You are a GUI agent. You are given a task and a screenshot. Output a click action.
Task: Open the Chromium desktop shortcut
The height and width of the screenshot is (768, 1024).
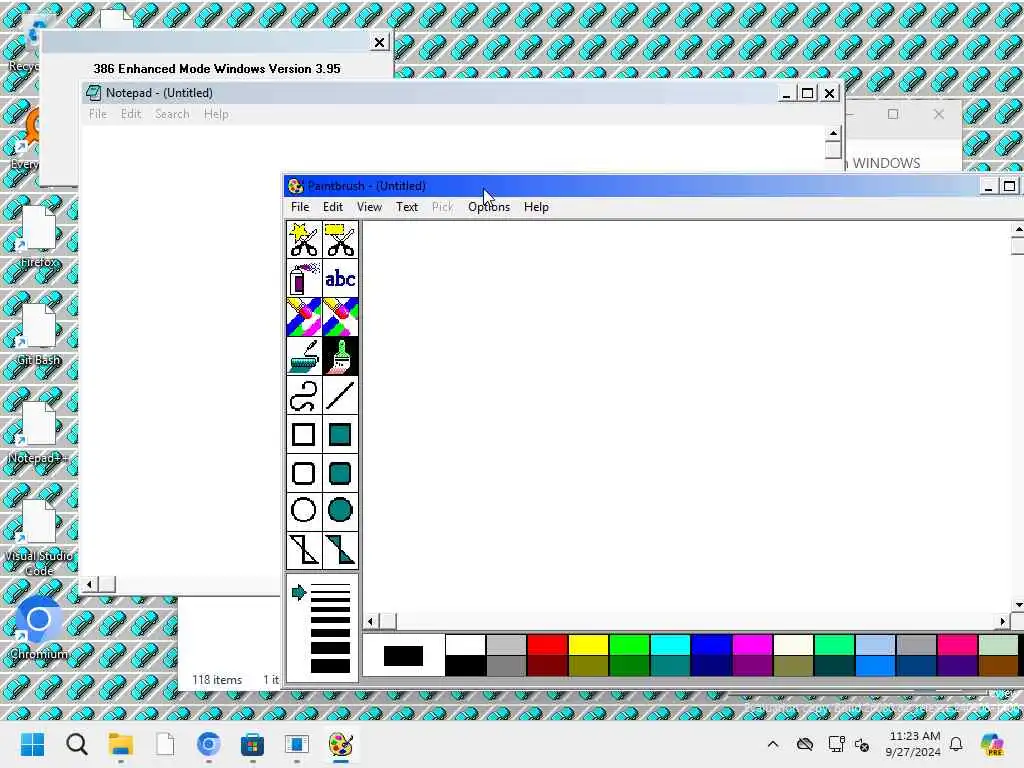click(38, 627)
